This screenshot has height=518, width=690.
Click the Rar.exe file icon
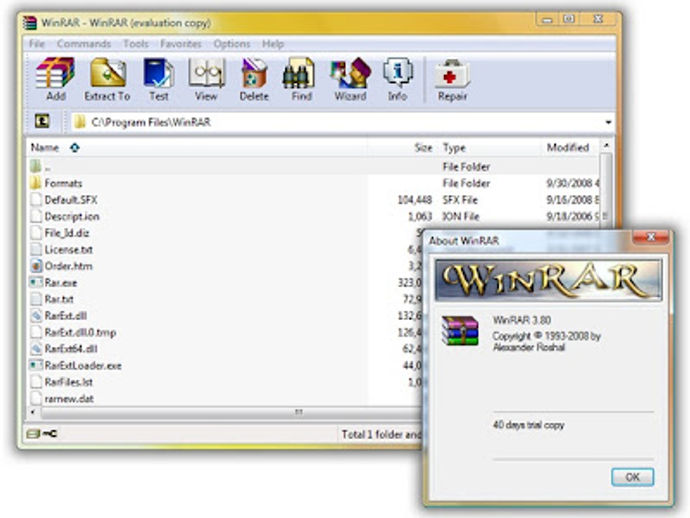tap(36, 282)
